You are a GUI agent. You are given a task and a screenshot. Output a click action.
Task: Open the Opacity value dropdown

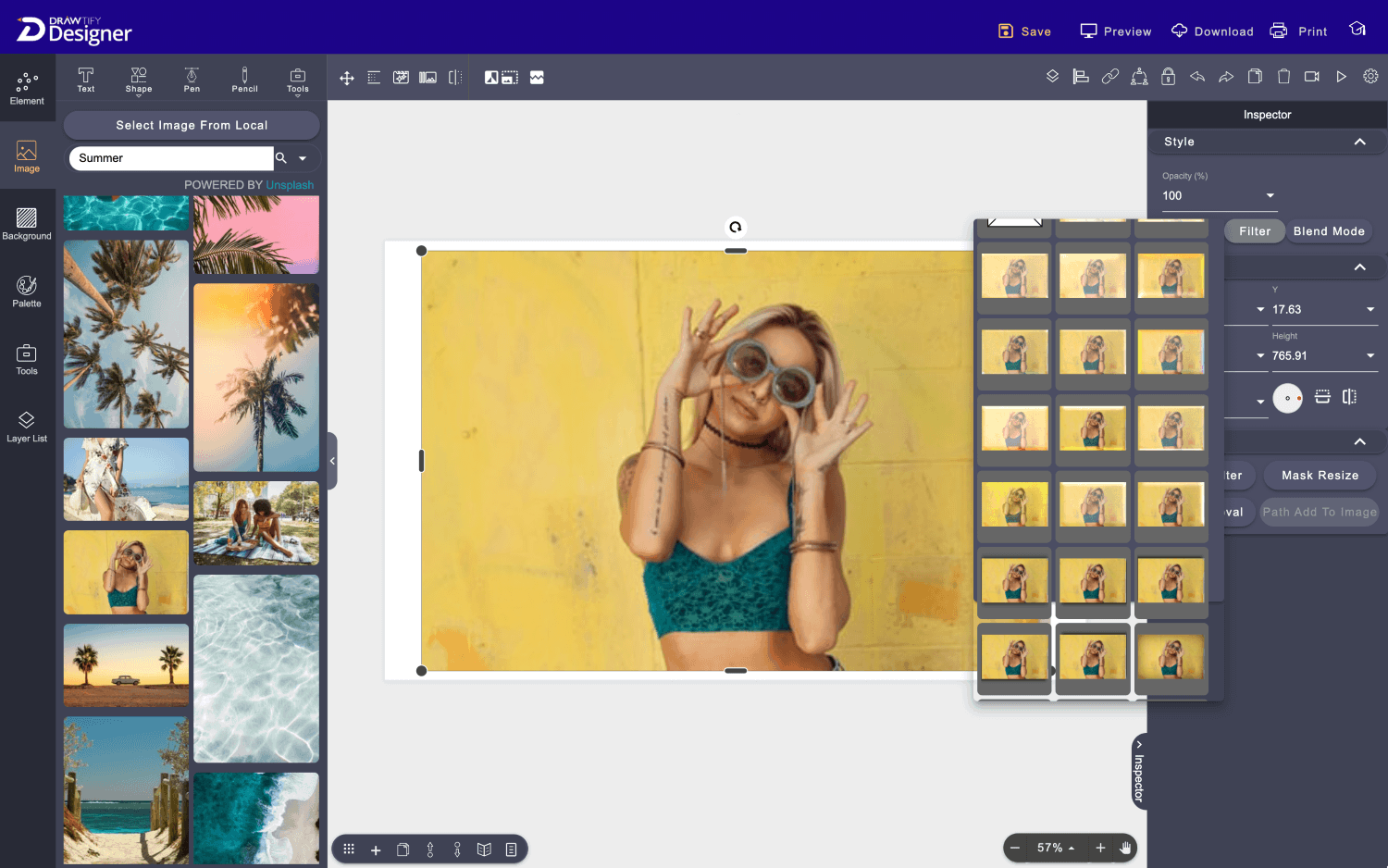(x=1270, y=195)
